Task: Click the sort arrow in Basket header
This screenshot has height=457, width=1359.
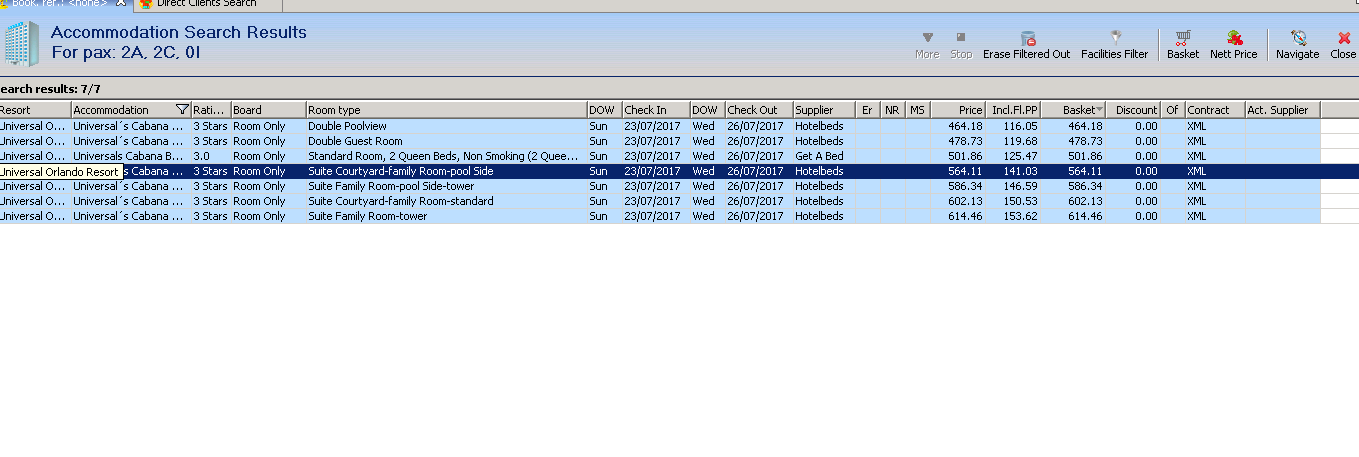Action: pyautogui.click(x=1100, y=110)
